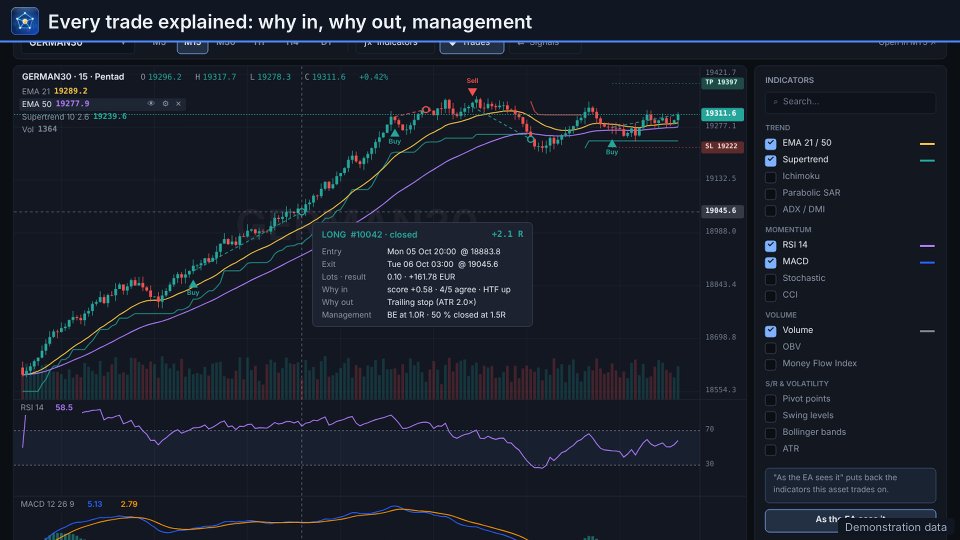Image resolution: width=960 pixels, height=540 pixels.
Task: Click the yellow EMA 21 / 50 color swatch
Action: [x=927, y=144]
